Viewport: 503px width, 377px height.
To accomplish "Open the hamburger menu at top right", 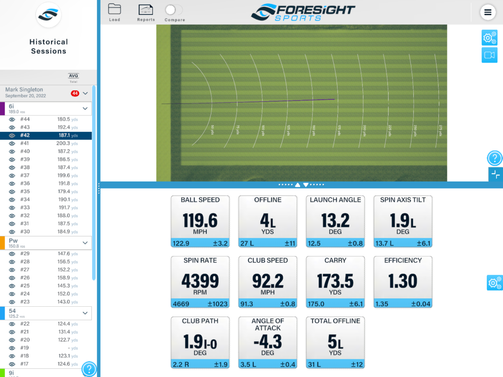I will click(488, 12).
